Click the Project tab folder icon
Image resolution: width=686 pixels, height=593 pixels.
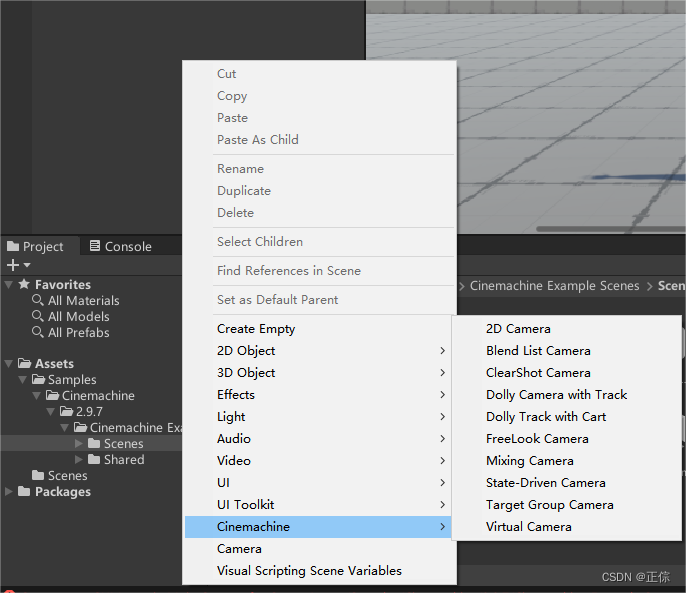[13, 246]
